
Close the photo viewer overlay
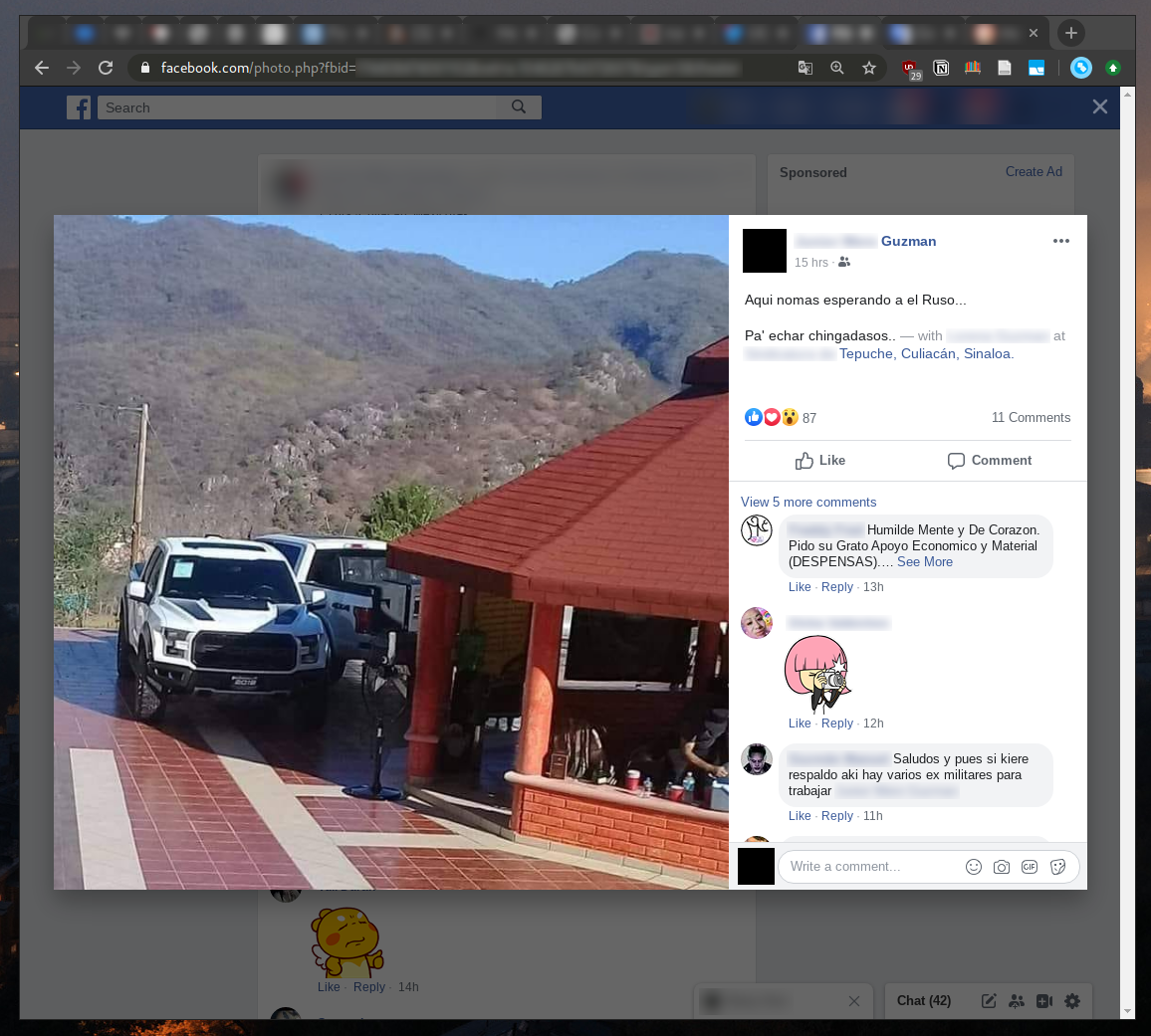(1099, 107)
